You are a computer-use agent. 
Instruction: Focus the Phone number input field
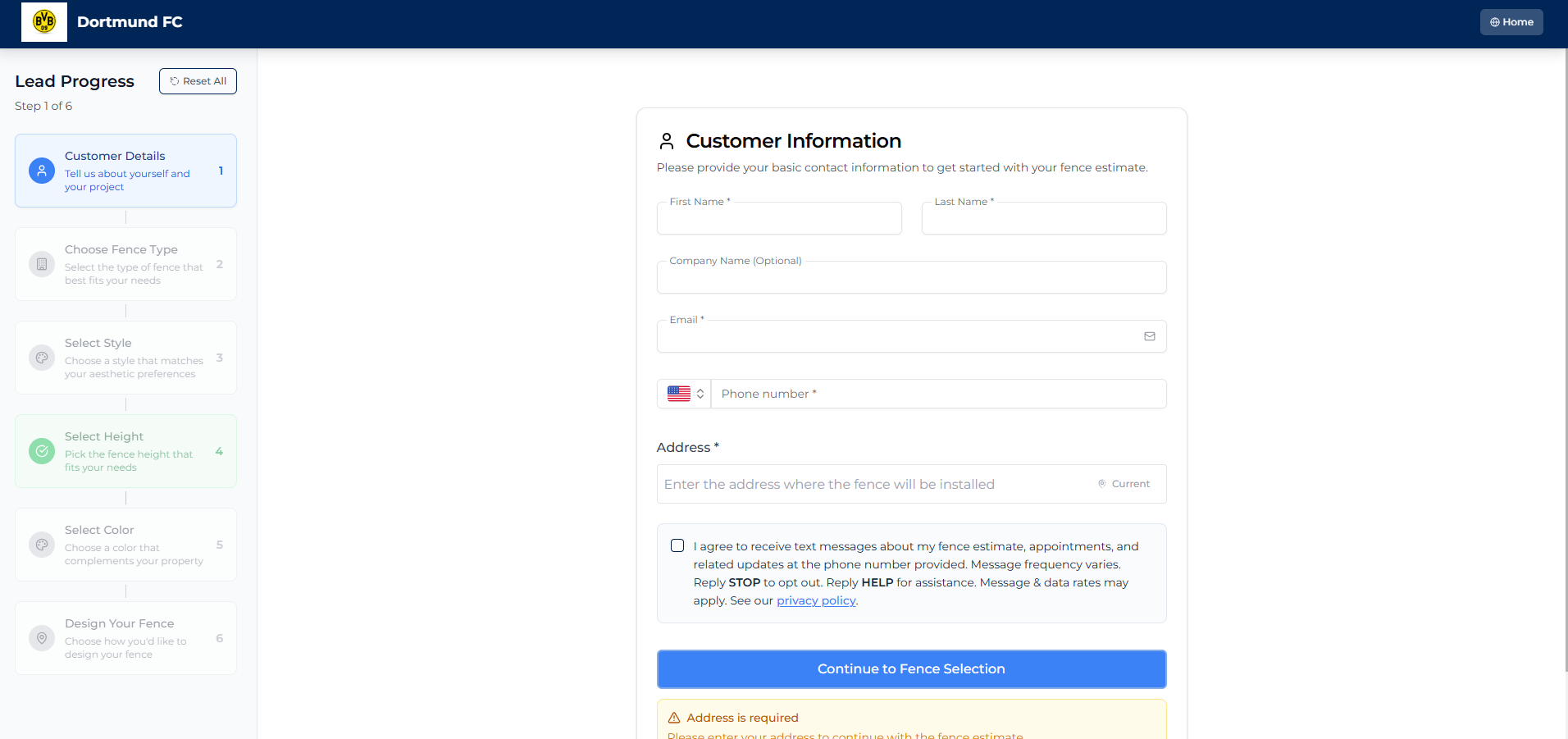point(938,394)
